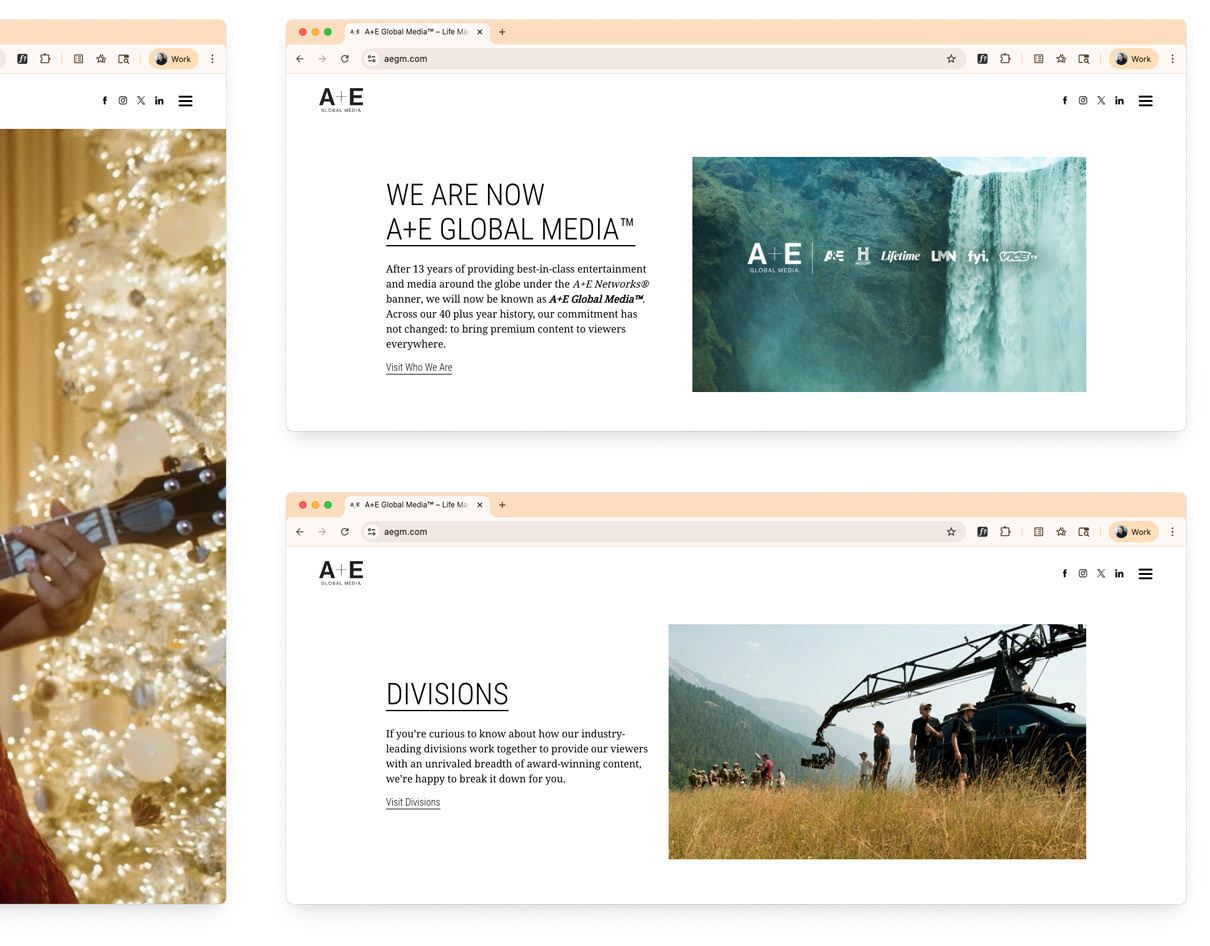Viewport: 1210px width, 946px height.
Task: Open Instagram icon in the waterfall page window
Action: [1082, 101]
